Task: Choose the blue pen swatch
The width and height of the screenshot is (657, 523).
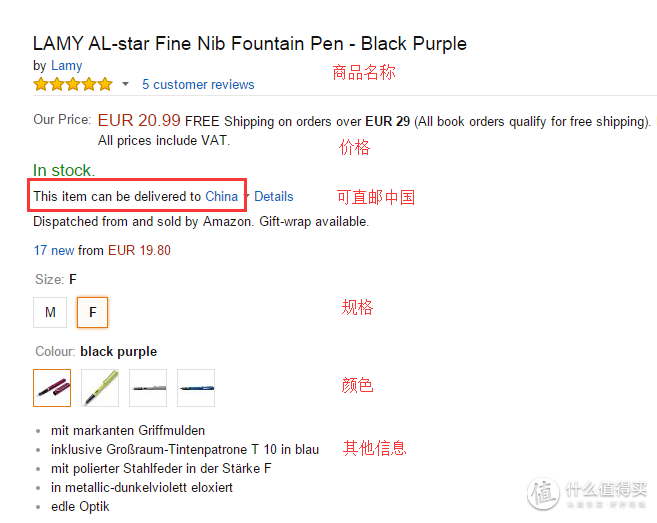Action: coord(196,388)
